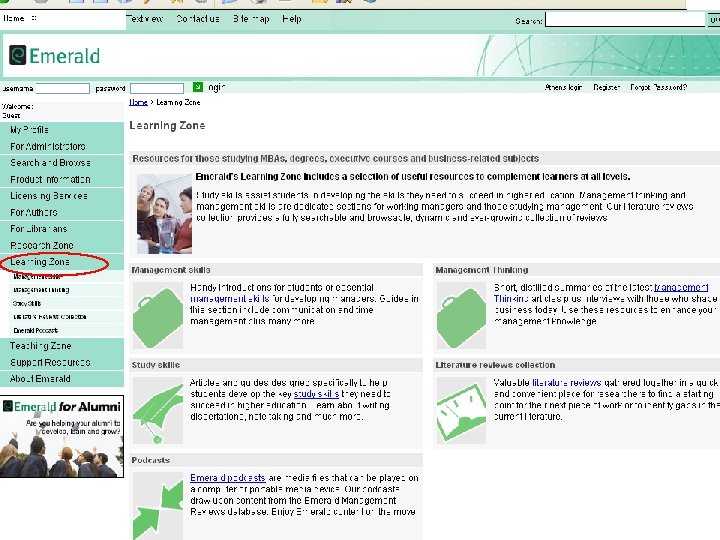Select Learning Zone in the sidebar
This screenshot has height=540, width=720.
pos(62,262)
